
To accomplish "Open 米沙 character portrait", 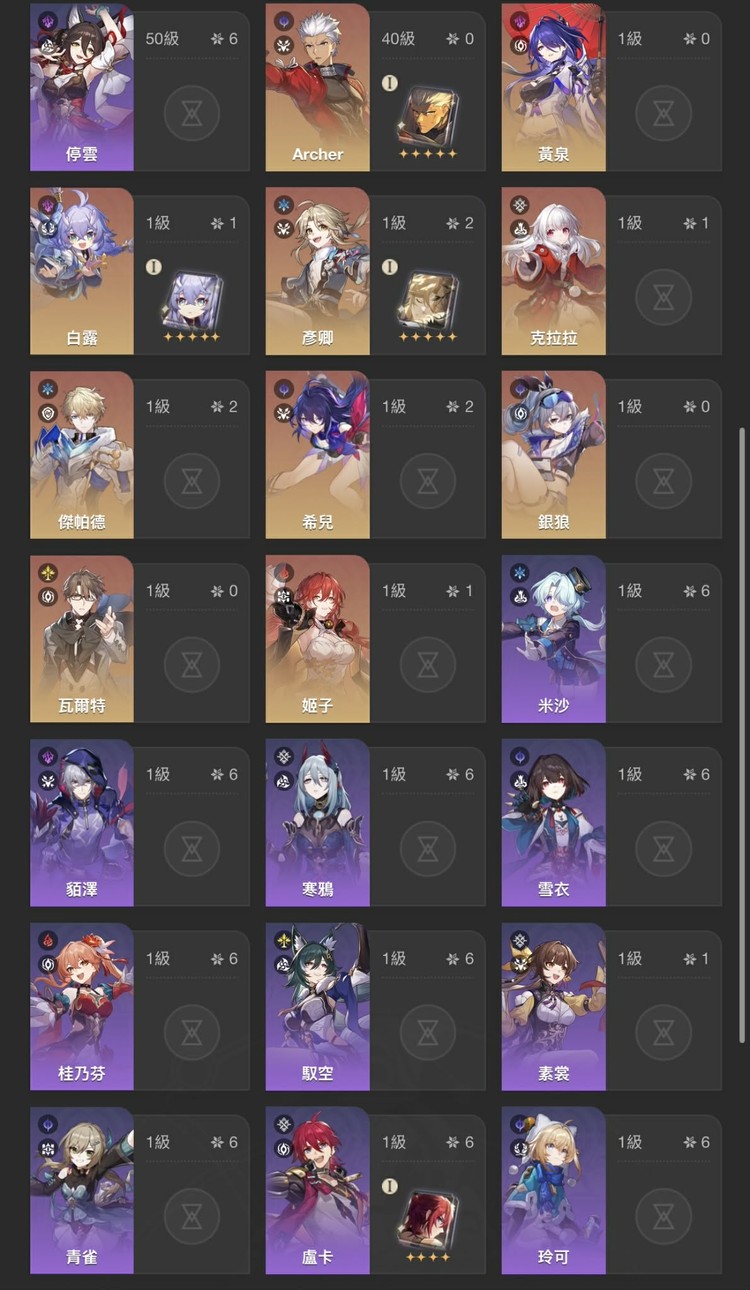I will [553, 638].
